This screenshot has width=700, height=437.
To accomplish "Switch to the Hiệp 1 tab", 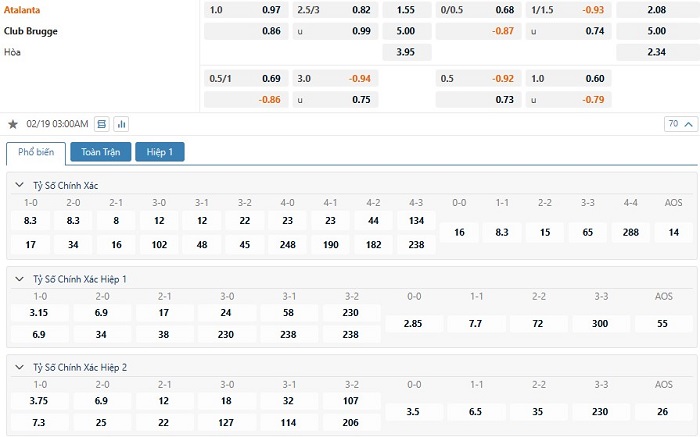I will 160,152.
